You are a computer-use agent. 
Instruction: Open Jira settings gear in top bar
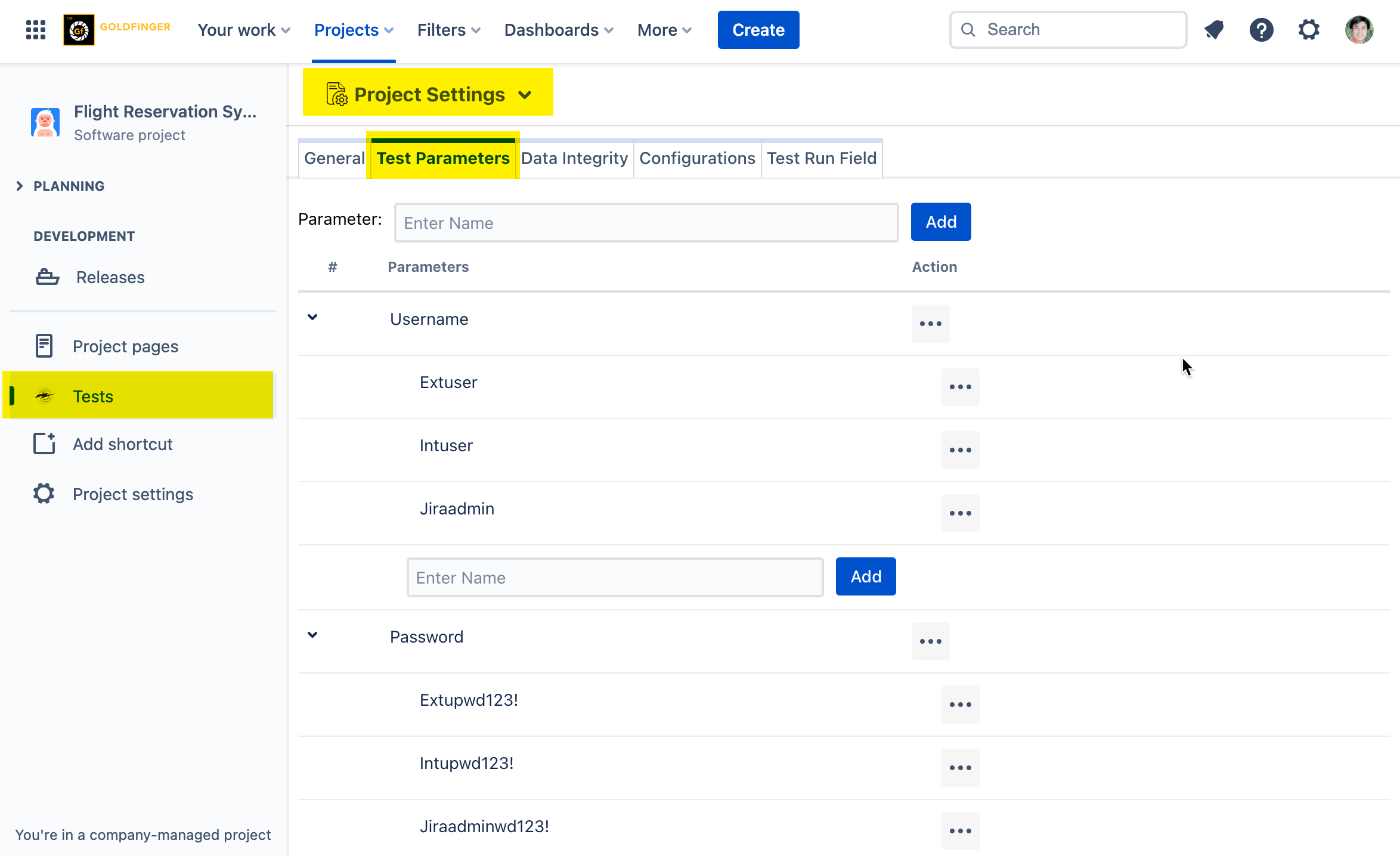[x=1309, y=30]
